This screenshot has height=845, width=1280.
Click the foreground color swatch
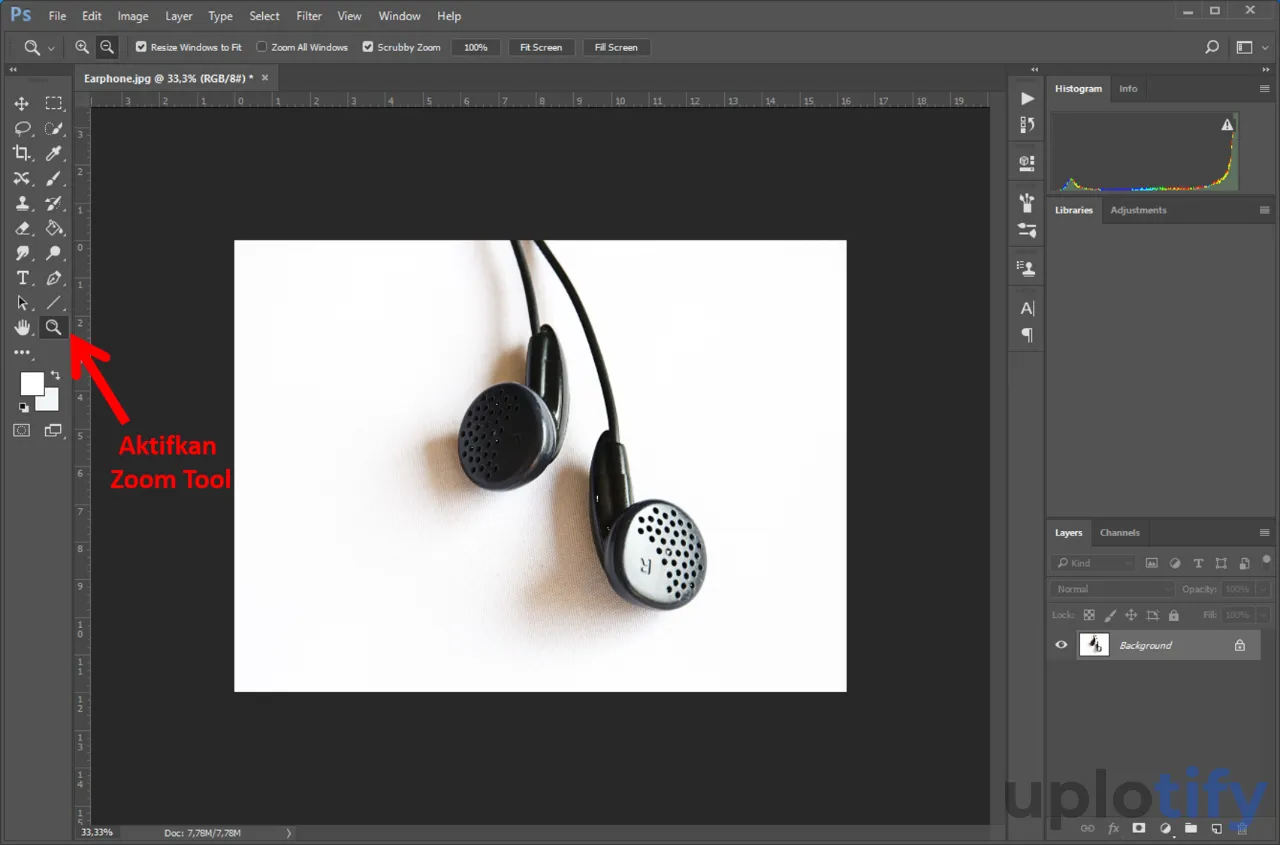click(x=31, y=383)
